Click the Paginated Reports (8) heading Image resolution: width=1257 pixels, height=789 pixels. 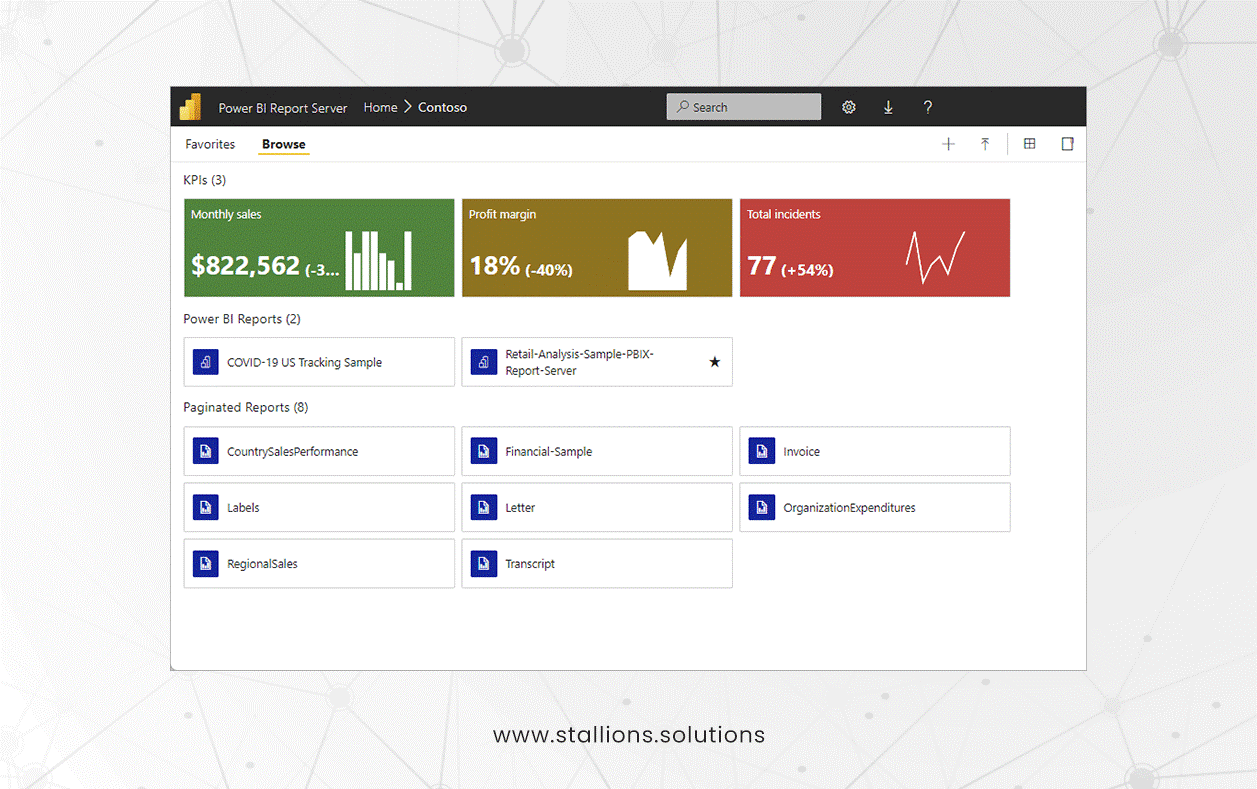[246, 408]
